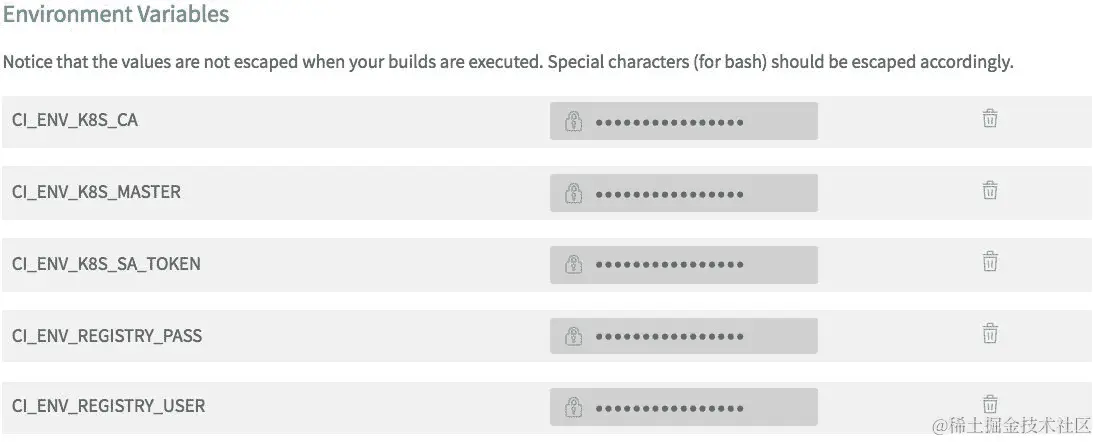This screenshot has height=442, width=1098.
Task: Click the lock icon for CI_ENV_K8S_SA_TOKEN
Action: 573,265
